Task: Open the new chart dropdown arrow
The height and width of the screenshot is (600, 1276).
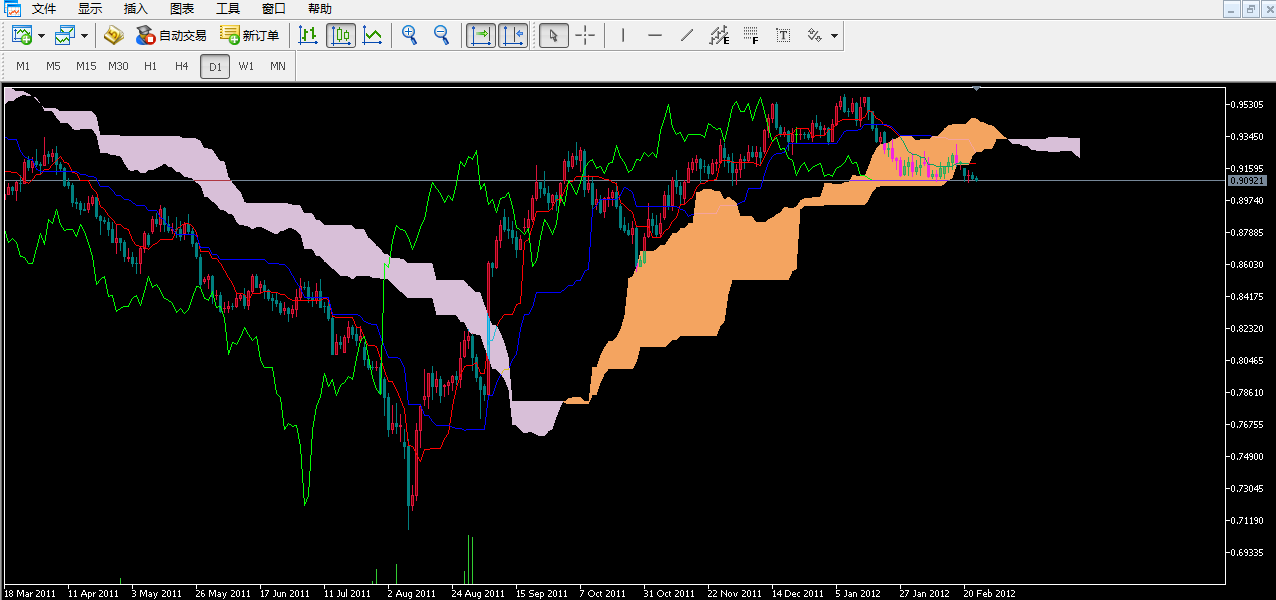Action: 41,36
